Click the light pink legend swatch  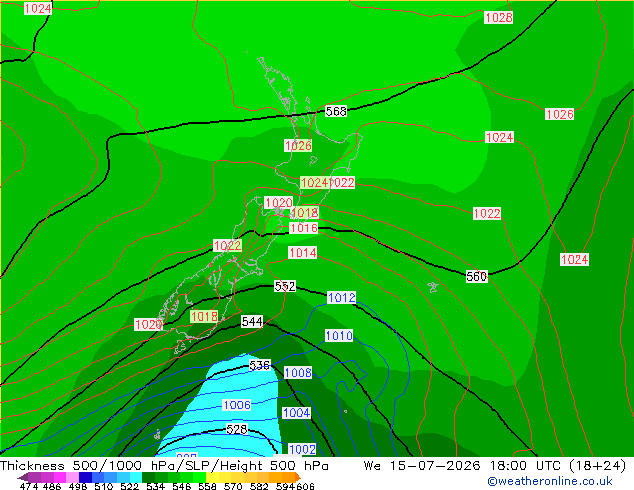[x=72, y=477]
